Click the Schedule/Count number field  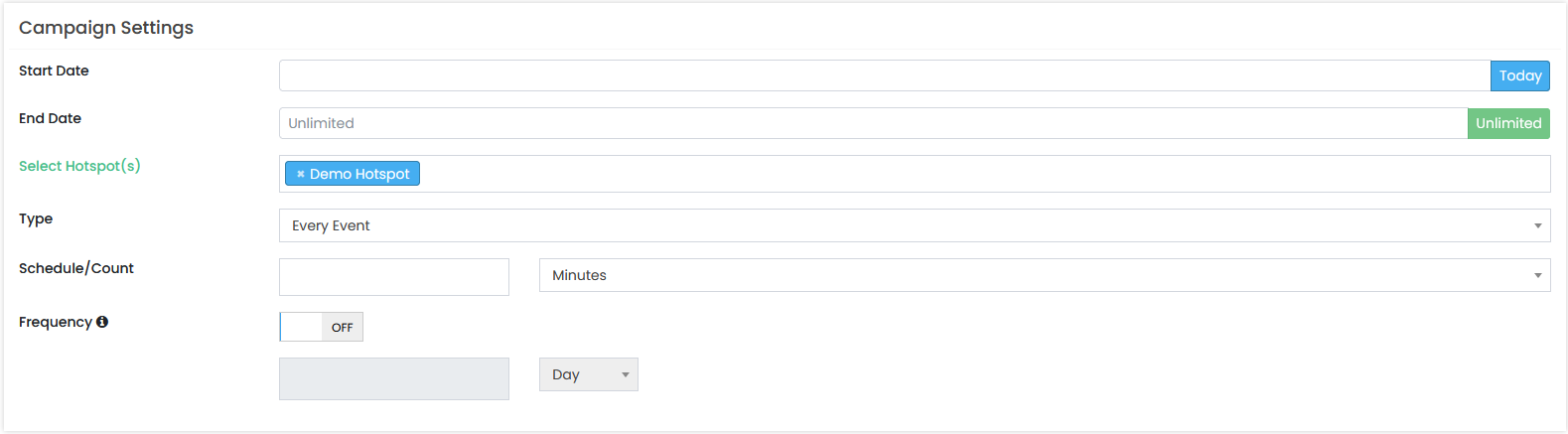tap(394, 277)
